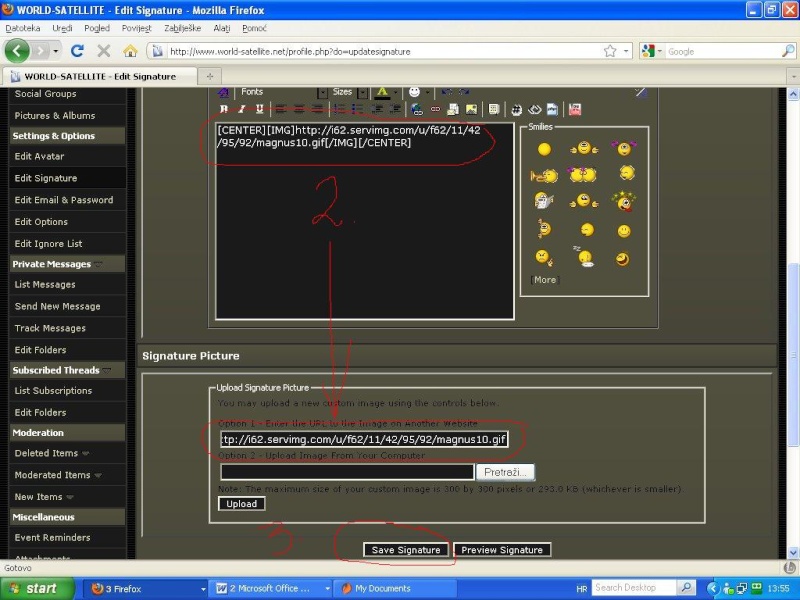Click Preview Signature button
The height and width of the screenshot is (600, 800).
[x=502, y=549]
